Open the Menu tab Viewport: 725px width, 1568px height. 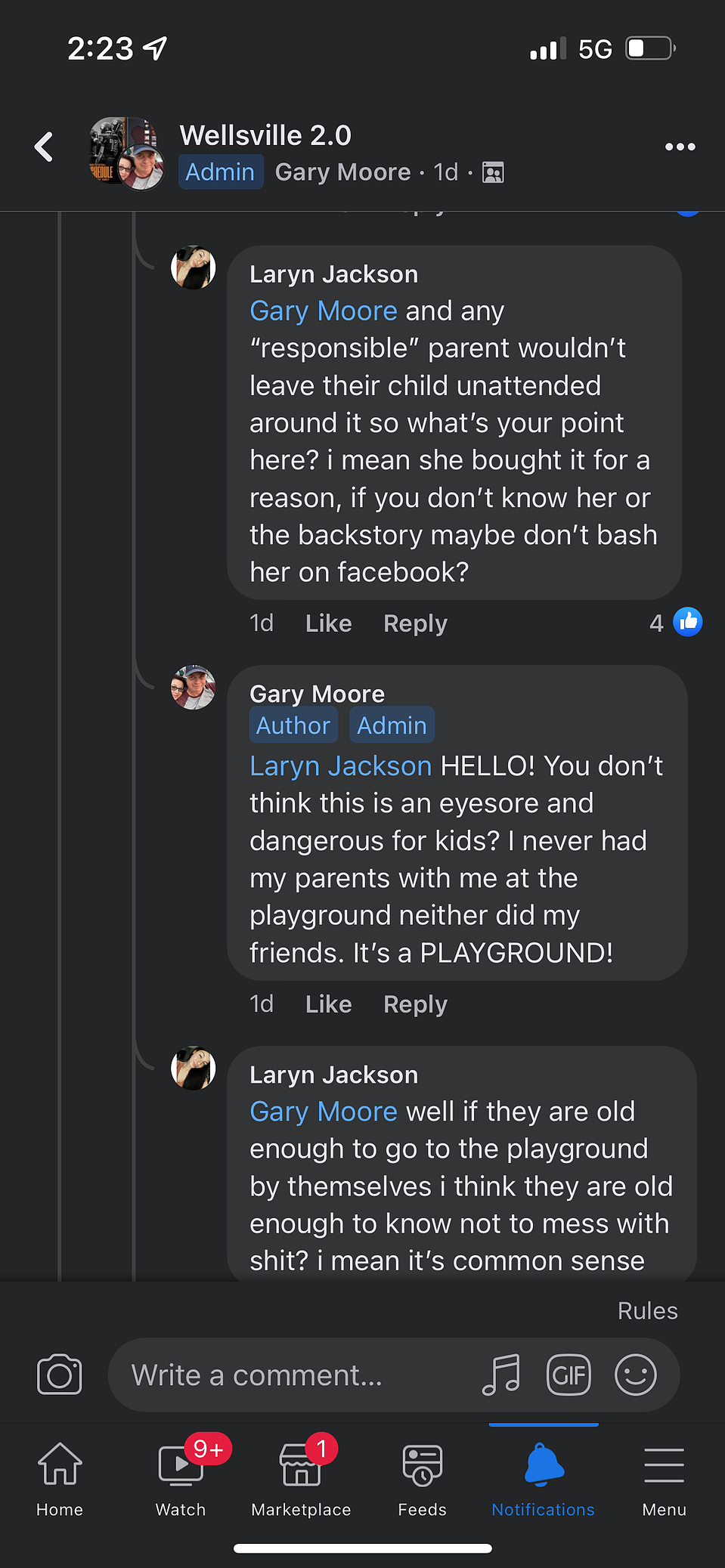664,1479
